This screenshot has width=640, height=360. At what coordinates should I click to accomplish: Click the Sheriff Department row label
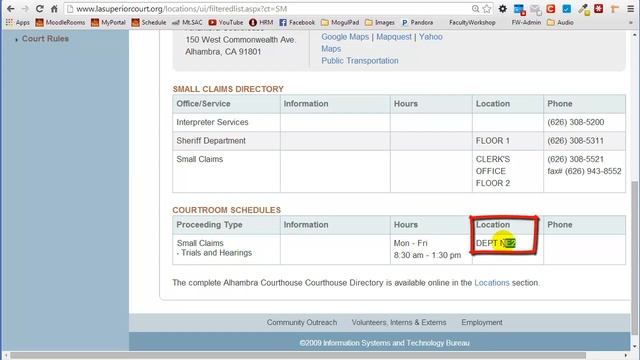(211, 140)
